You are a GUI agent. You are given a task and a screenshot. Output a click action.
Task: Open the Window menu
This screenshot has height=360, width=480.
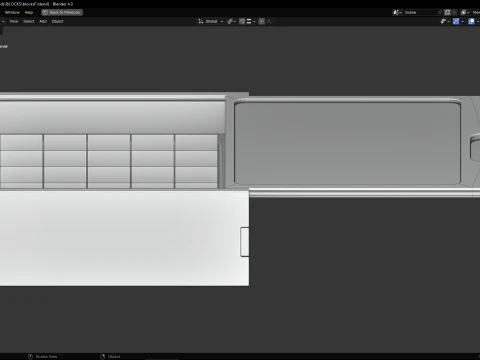(x=12, y=12)
